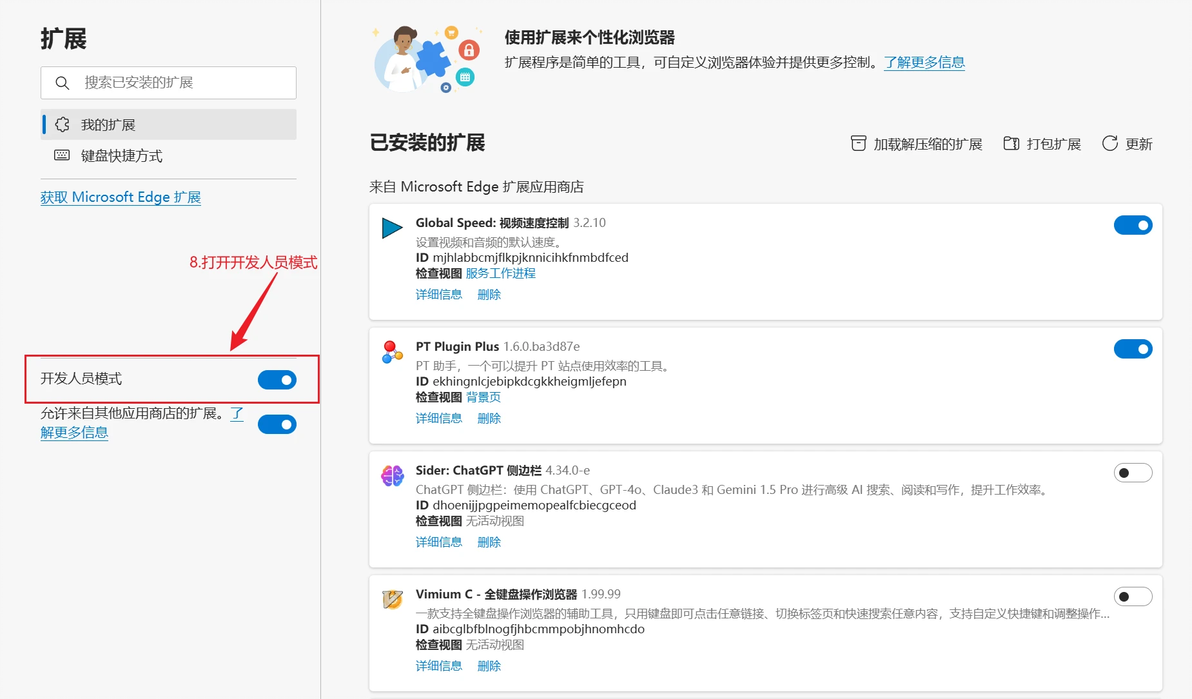Open 详细信息 for PT Plugin Plus

[439, 418]
